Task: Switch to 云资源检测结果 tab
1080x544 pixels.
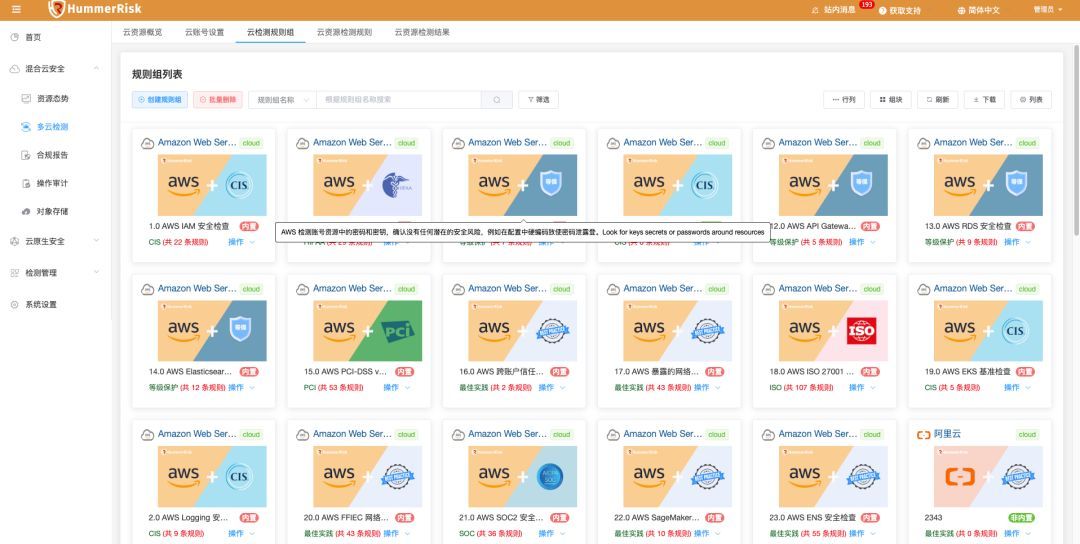Action: (x=422, y=32)
